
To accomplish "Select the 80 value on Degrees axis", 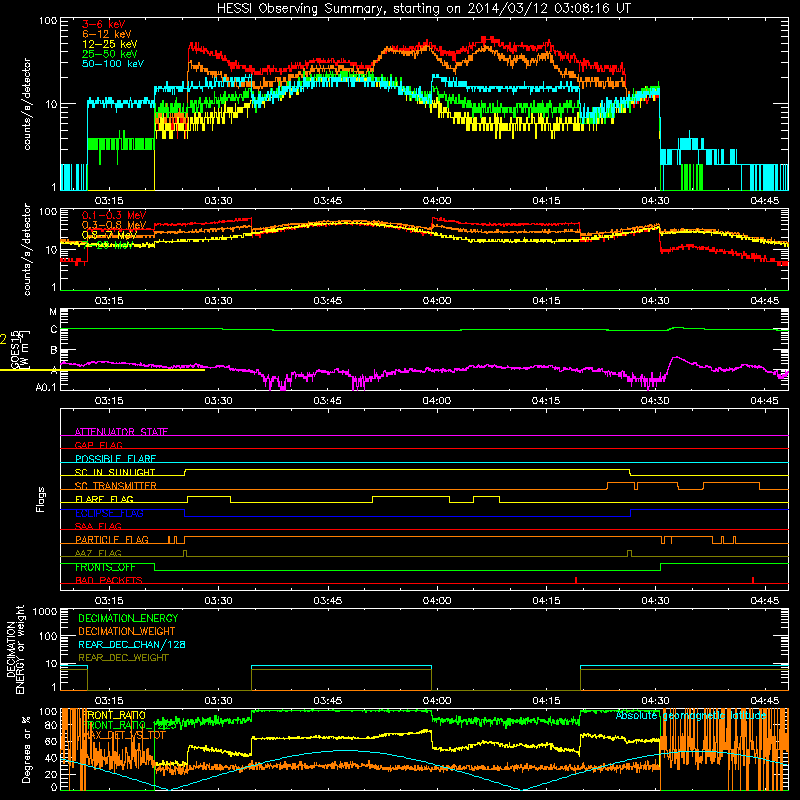I will click(51, 725).
